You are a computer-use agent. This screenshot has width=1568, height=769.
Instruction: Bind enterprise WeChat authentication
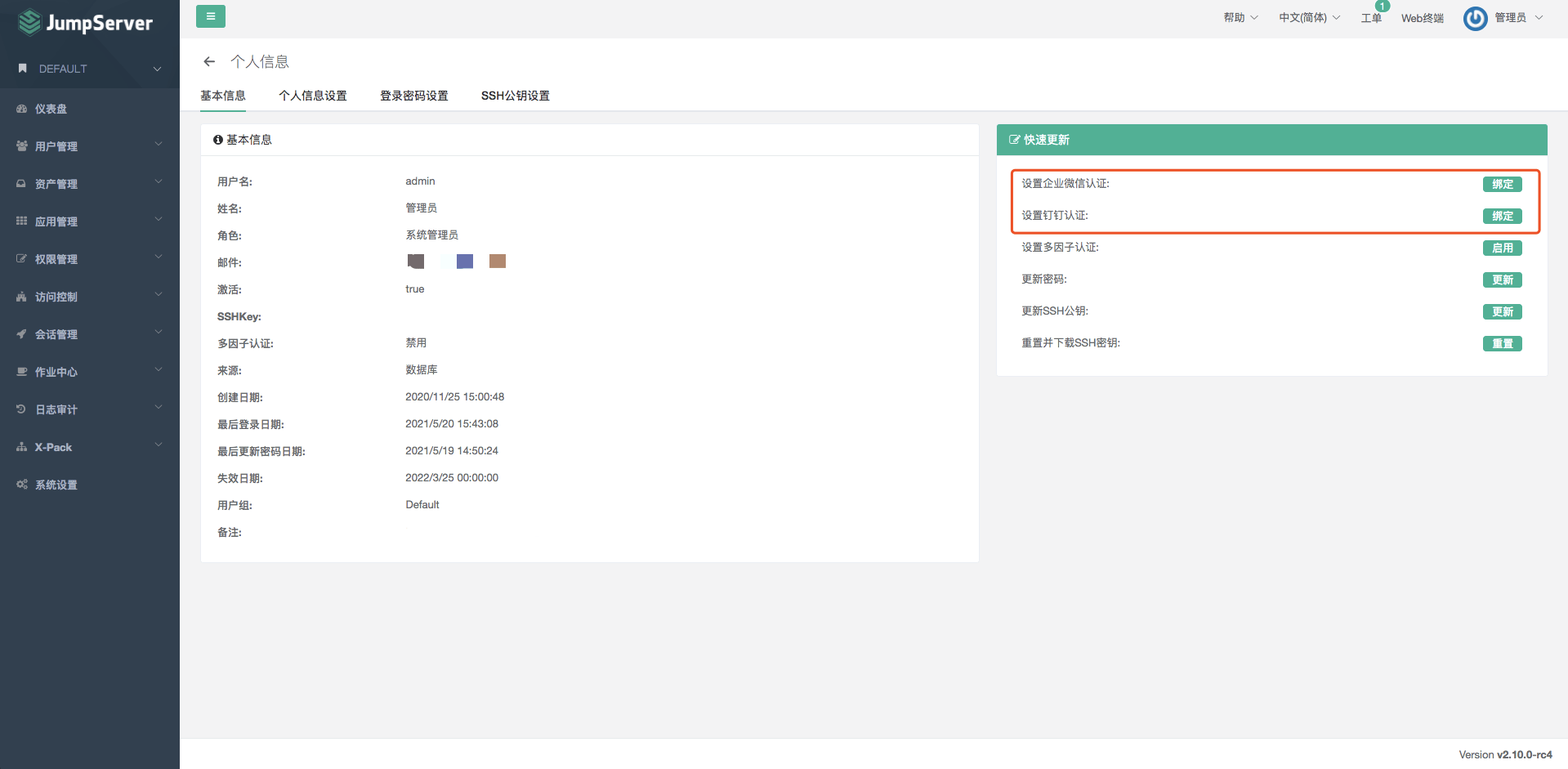click(1502, 184)
